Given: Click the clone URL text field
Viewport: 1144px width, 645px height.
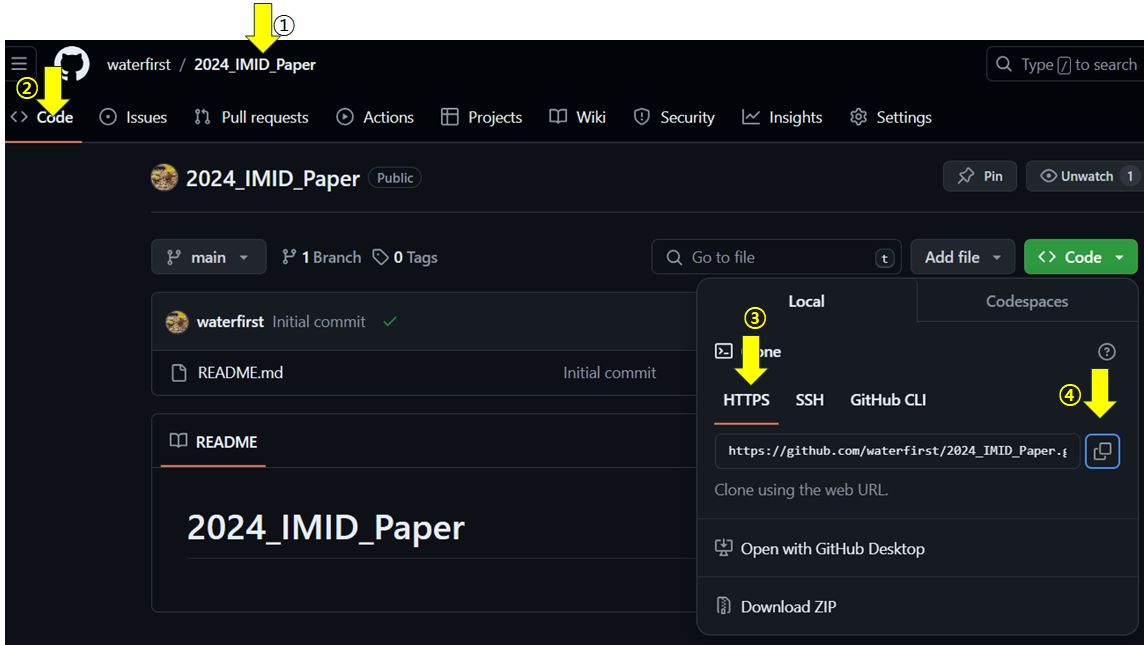Looking at the screenshot, I should pyautogui.click(x=897, y=451).
